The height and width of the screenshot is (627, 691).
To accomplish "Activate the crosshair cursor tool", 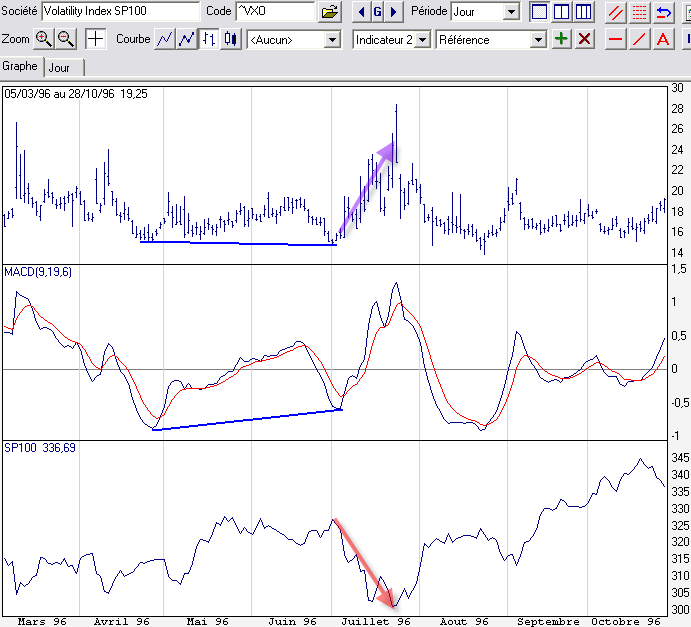I will coord(95,39).
